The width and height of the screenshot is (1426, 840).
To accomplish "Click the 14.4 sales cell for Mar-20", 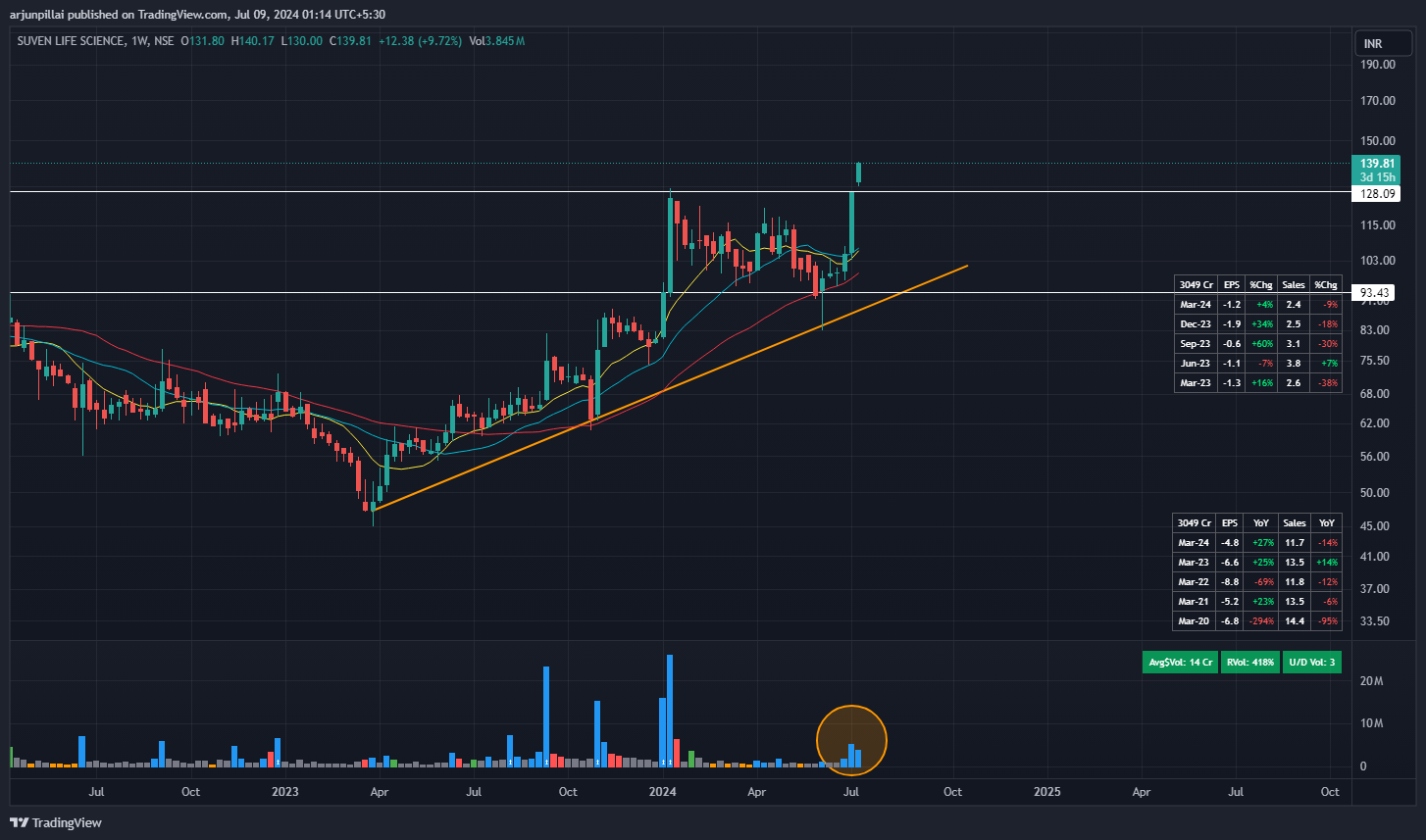I will coord(1295,620).
